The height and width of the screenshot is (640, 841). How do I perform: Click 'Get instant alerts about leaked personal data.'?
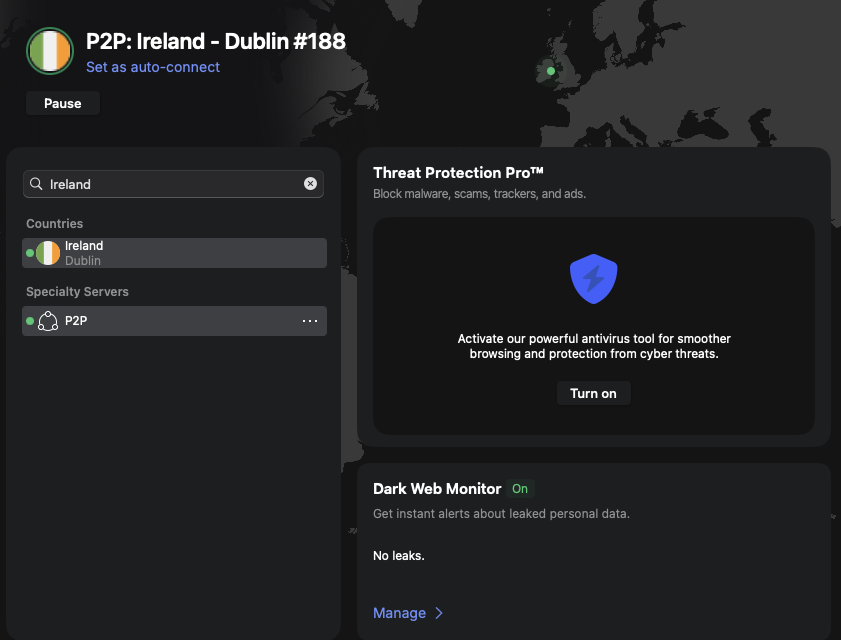coord(501,513)
